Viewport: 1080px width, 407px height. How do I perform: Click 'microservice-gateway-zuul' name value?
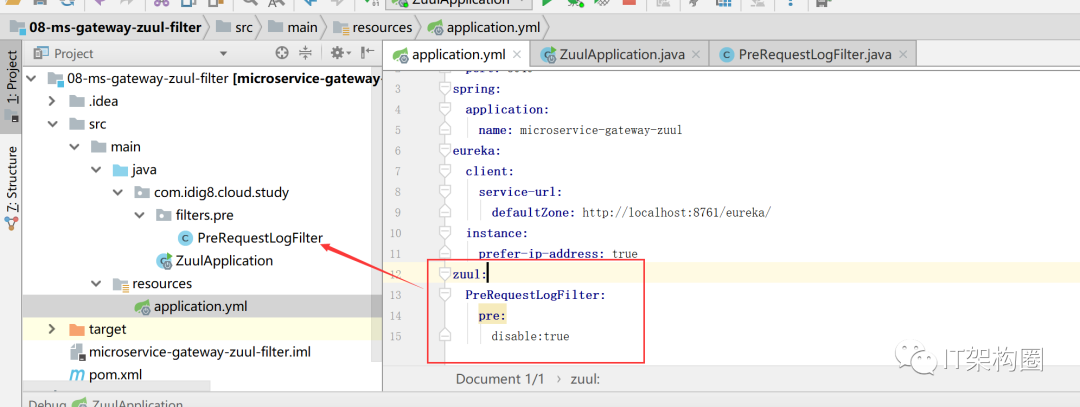pyautogui.click(x=601, y=130)
